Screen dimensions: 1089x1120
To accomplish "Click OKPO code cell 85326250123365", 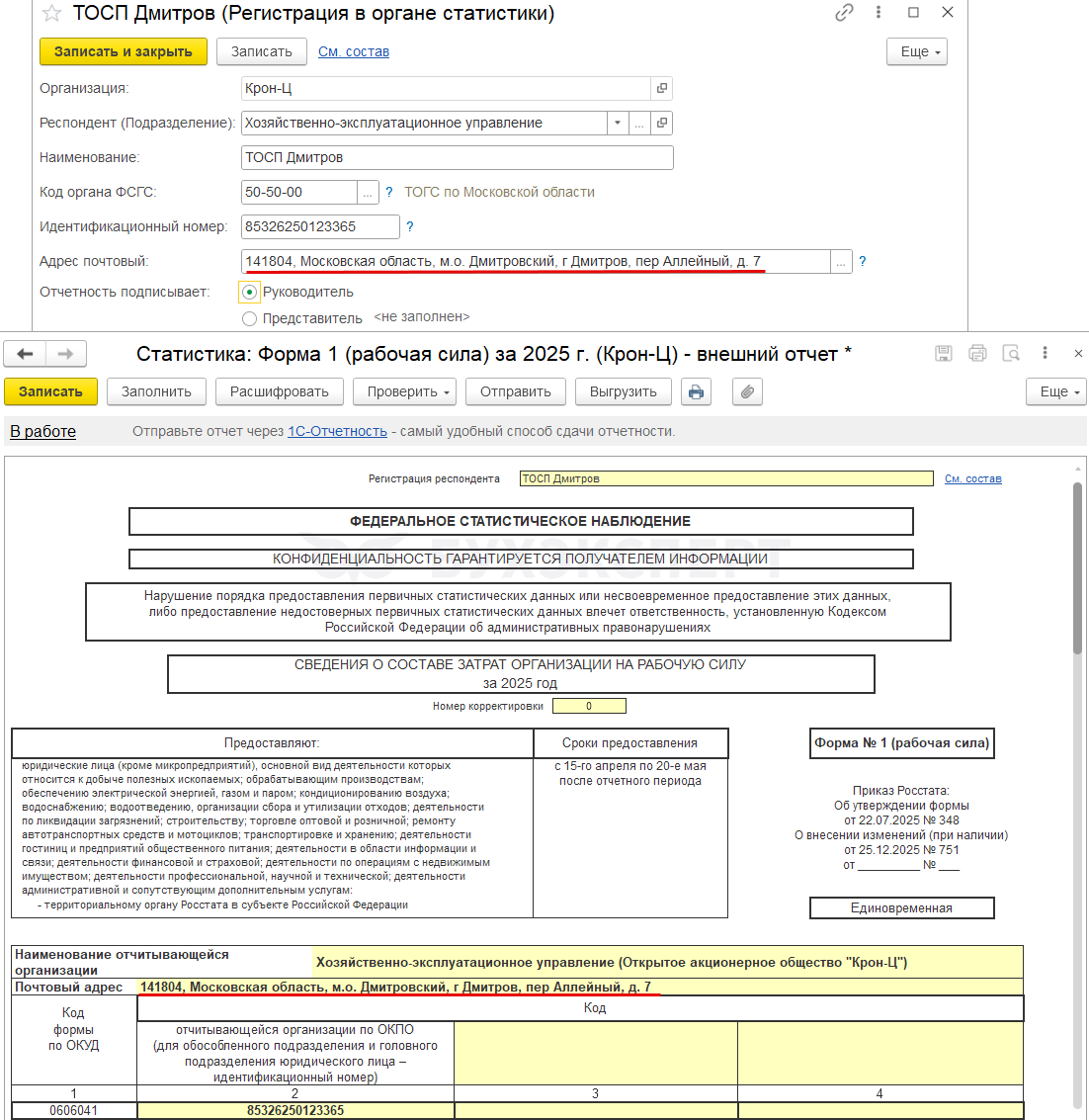I will click(x=294, y=1111).
